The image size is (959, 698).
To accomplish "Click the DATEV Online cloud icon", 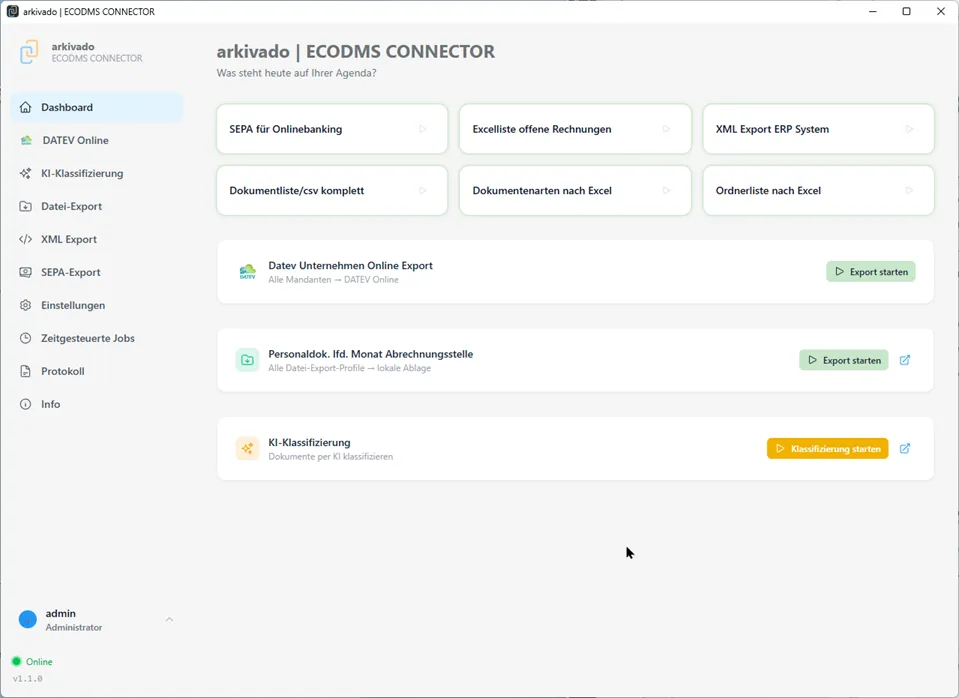I will (26, 140).
